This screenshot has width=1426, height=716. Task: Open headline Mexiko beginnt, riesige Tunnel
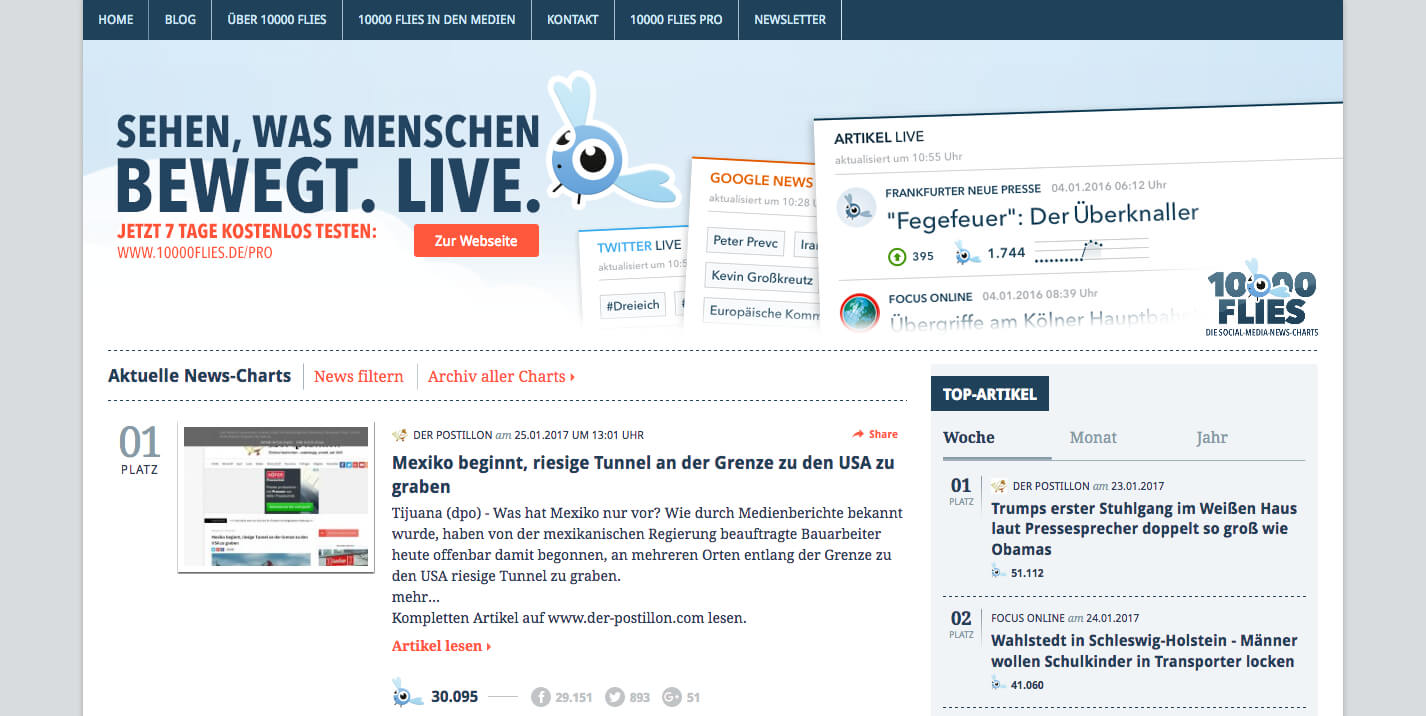(643, 475)
